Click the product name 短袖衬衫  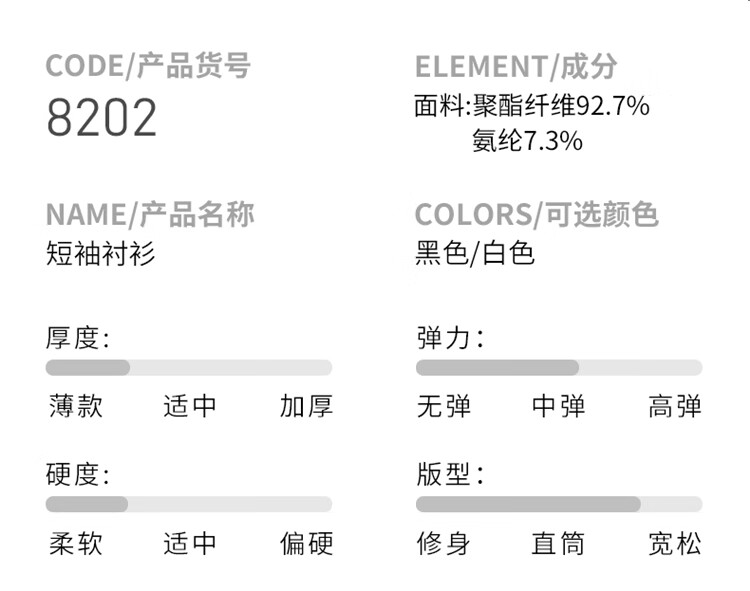pos(100,253)
